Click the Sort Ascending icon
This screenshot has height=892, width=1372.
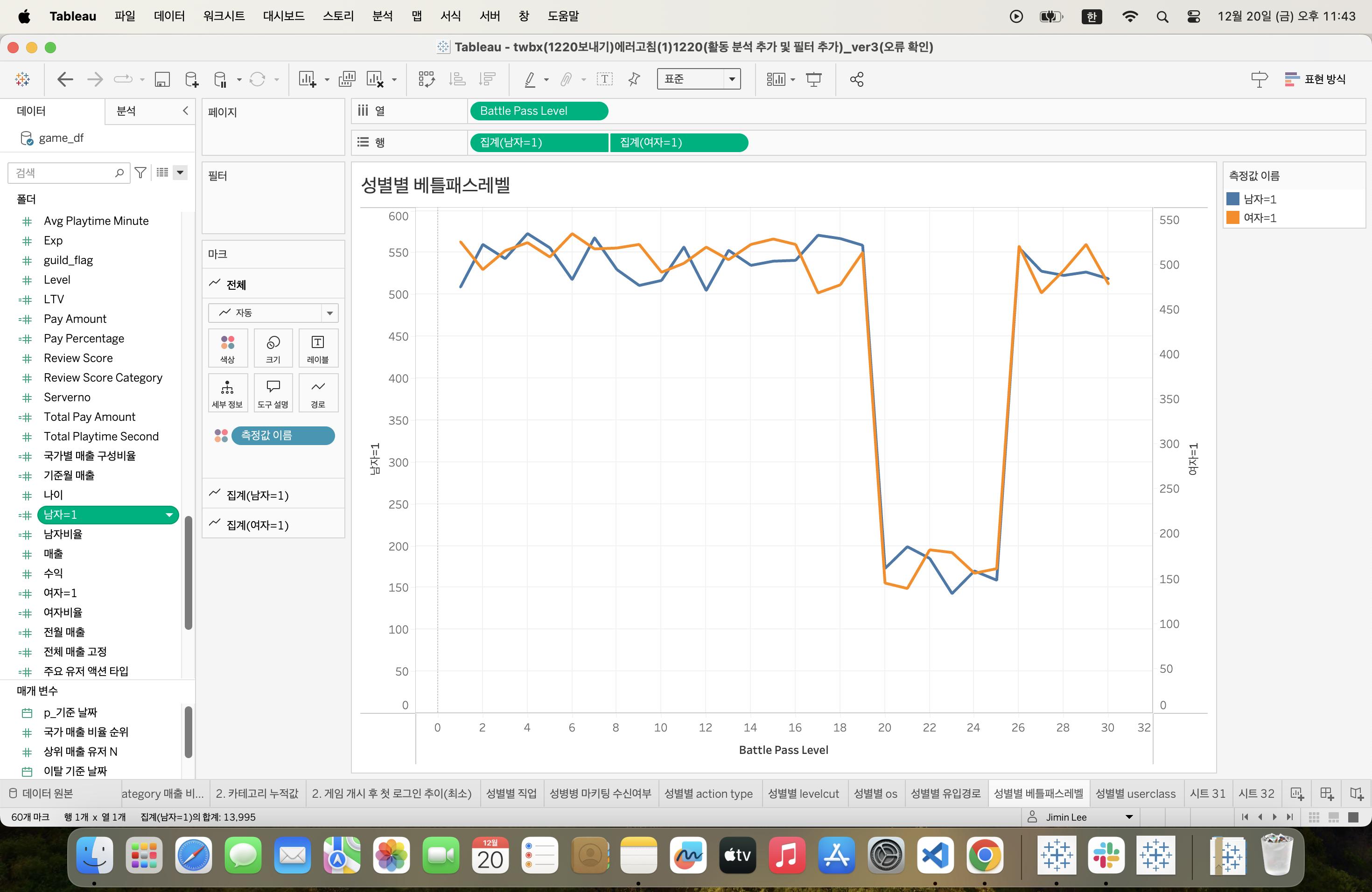click(x=457, y=79)
